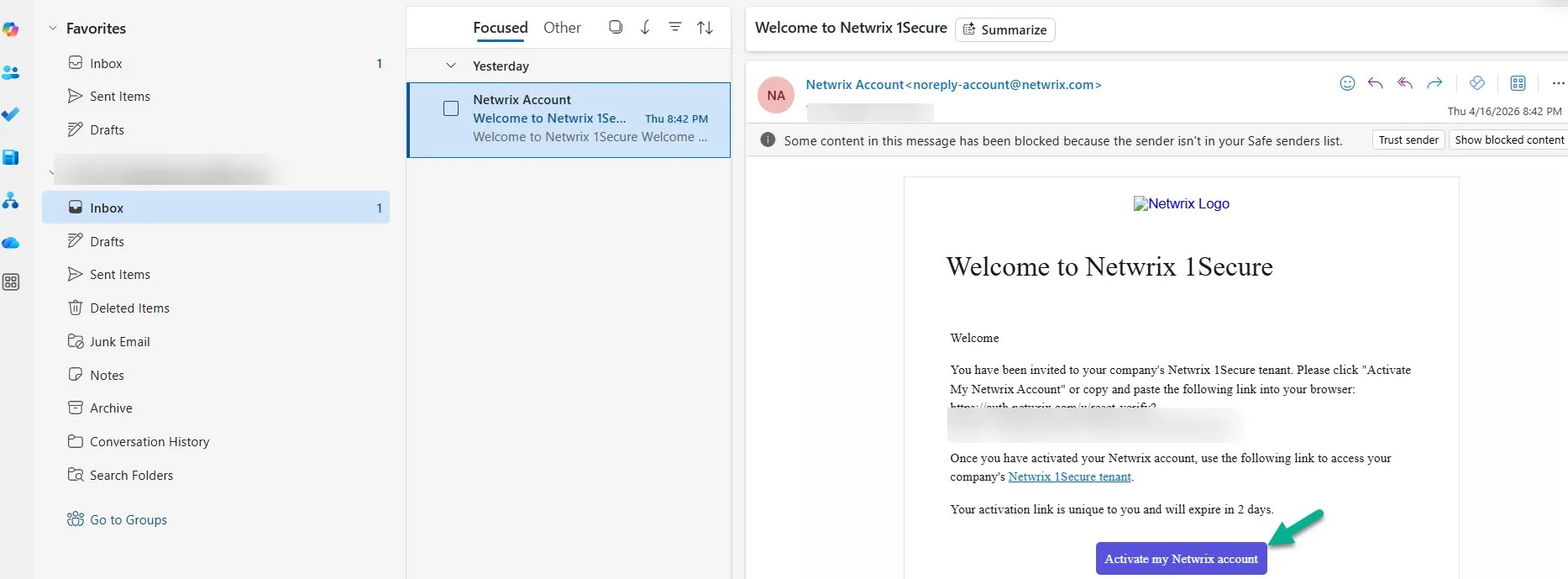
Task: Click the Welcome to Netwrix 1Secure subject title
Action: 851,28
